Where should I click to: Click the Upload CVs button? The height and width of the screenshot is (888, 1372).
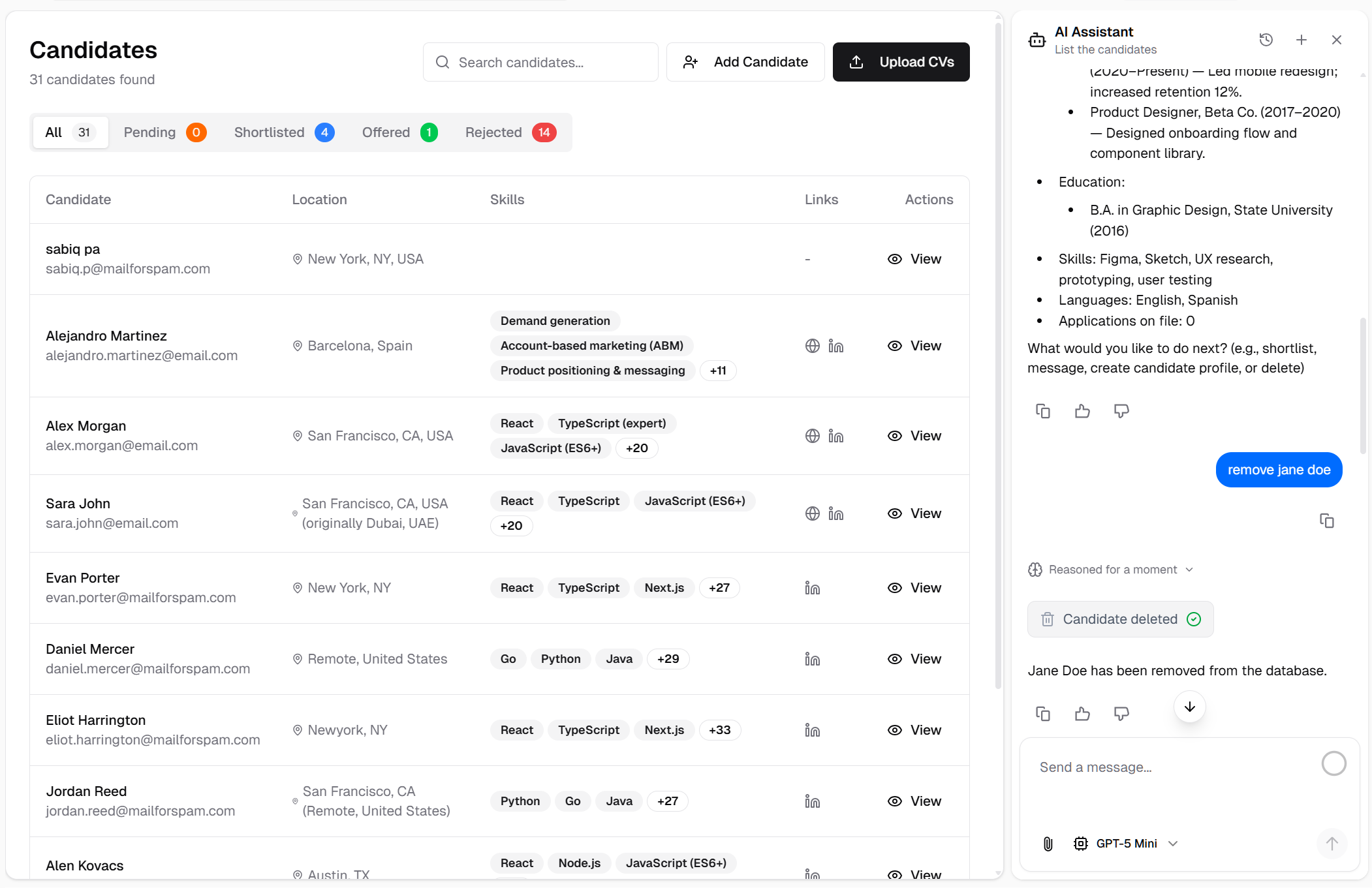pos(901,62)
